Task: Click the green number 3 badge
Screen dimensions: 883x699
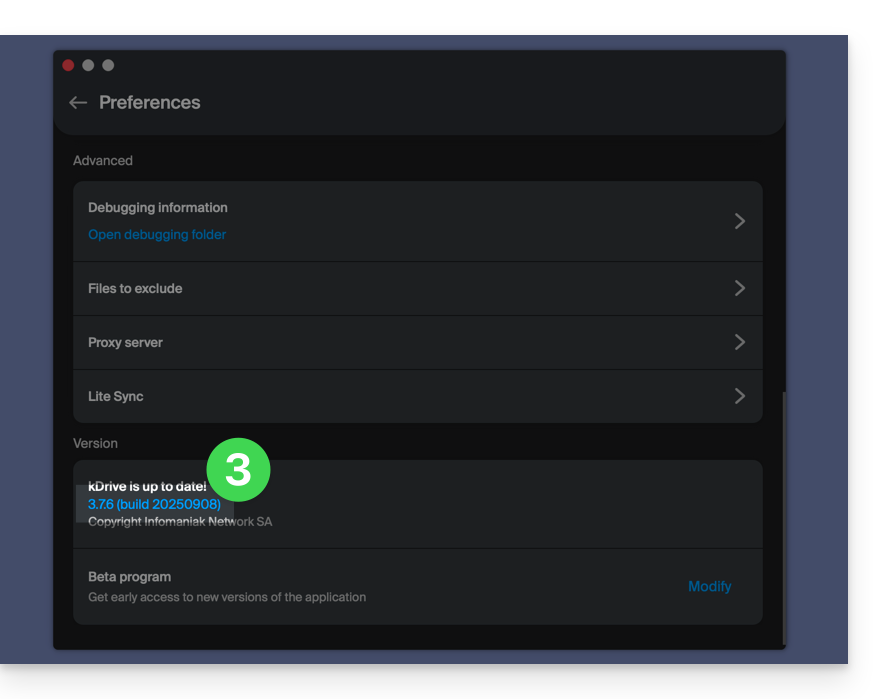Action: coord(238,470)
